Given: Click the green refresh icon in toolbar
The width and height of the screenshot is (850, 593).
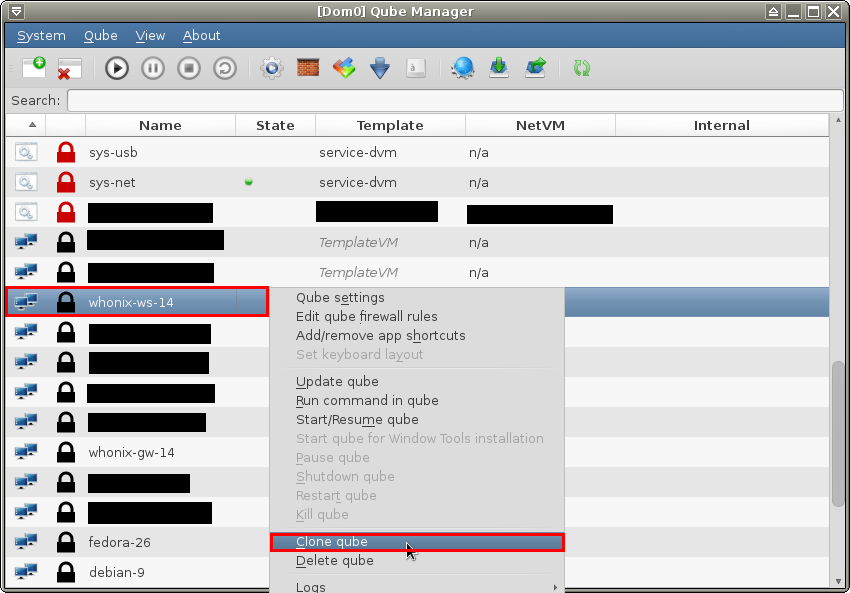Looking at the screenshot, I should click(581, 68).
